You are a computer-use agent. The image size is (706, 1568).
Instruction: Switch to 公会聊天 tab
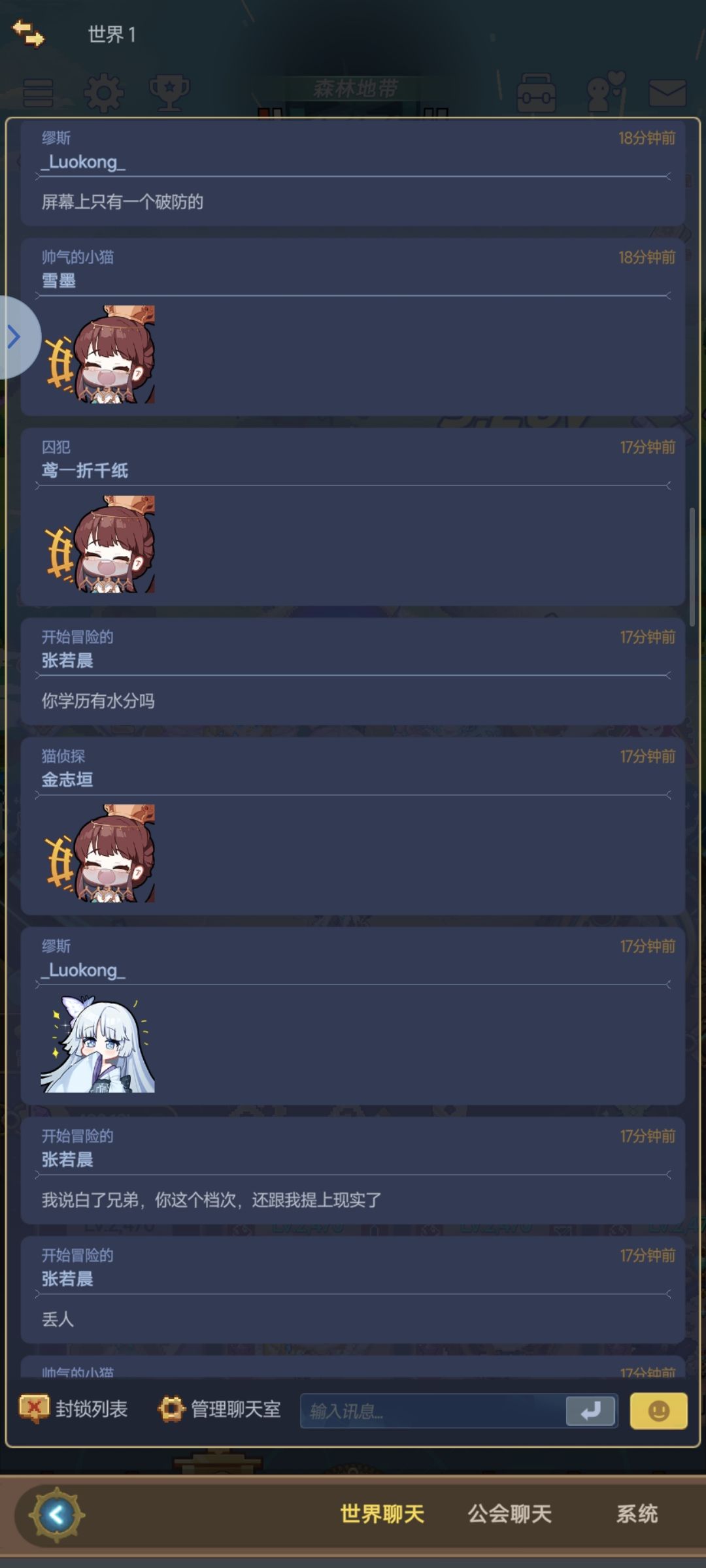(x=509, y=1514)
